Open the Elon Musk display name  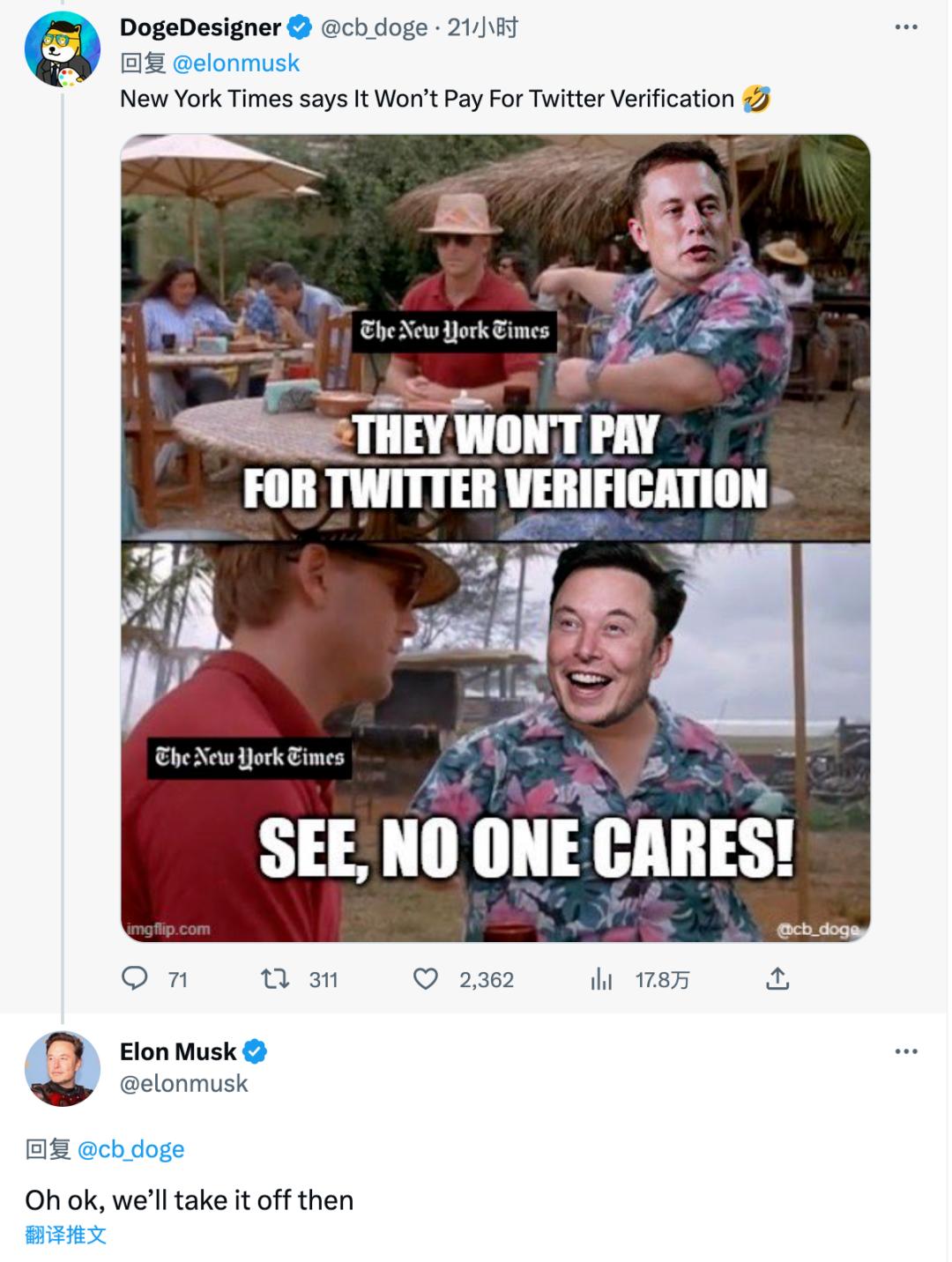(178, 1051)
